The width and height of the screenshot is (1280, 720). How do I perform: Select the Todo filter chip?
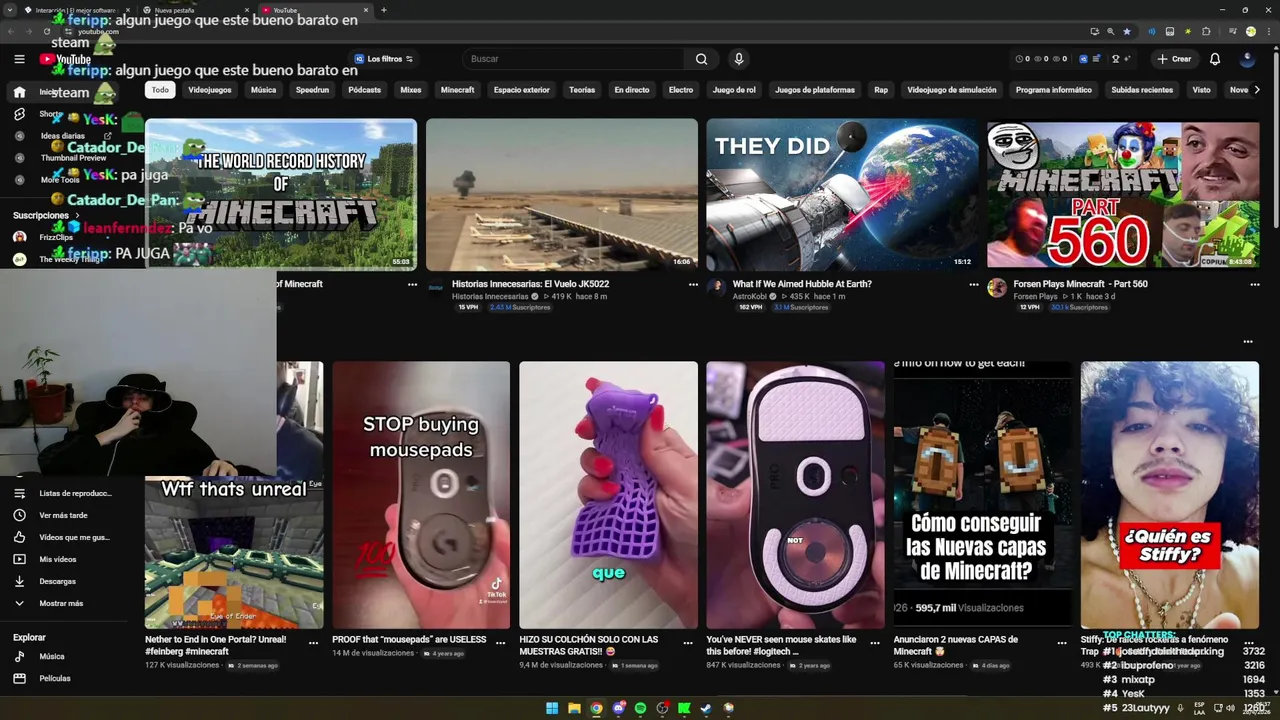tap(160, 90)
